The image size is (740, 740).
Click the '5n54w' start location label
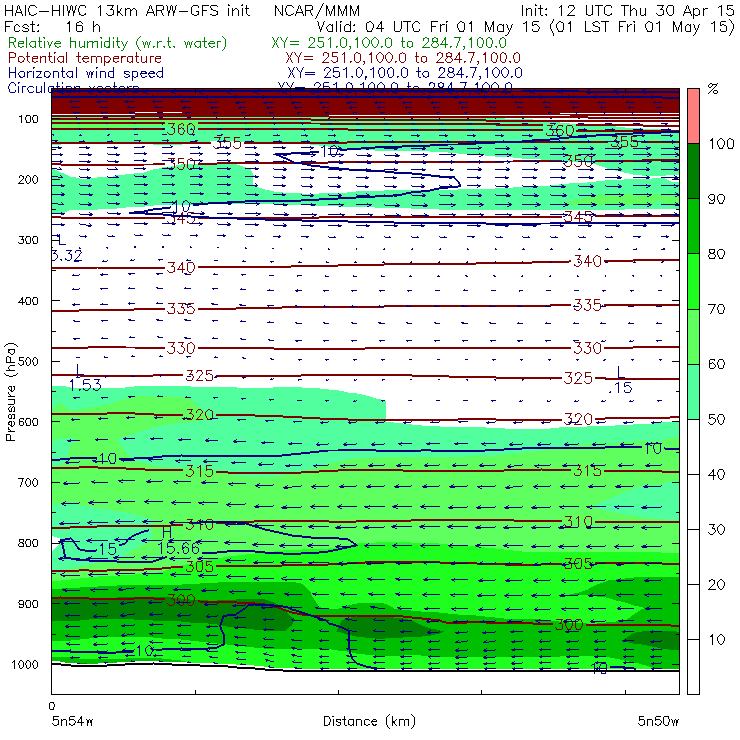[x=72, y=721]
